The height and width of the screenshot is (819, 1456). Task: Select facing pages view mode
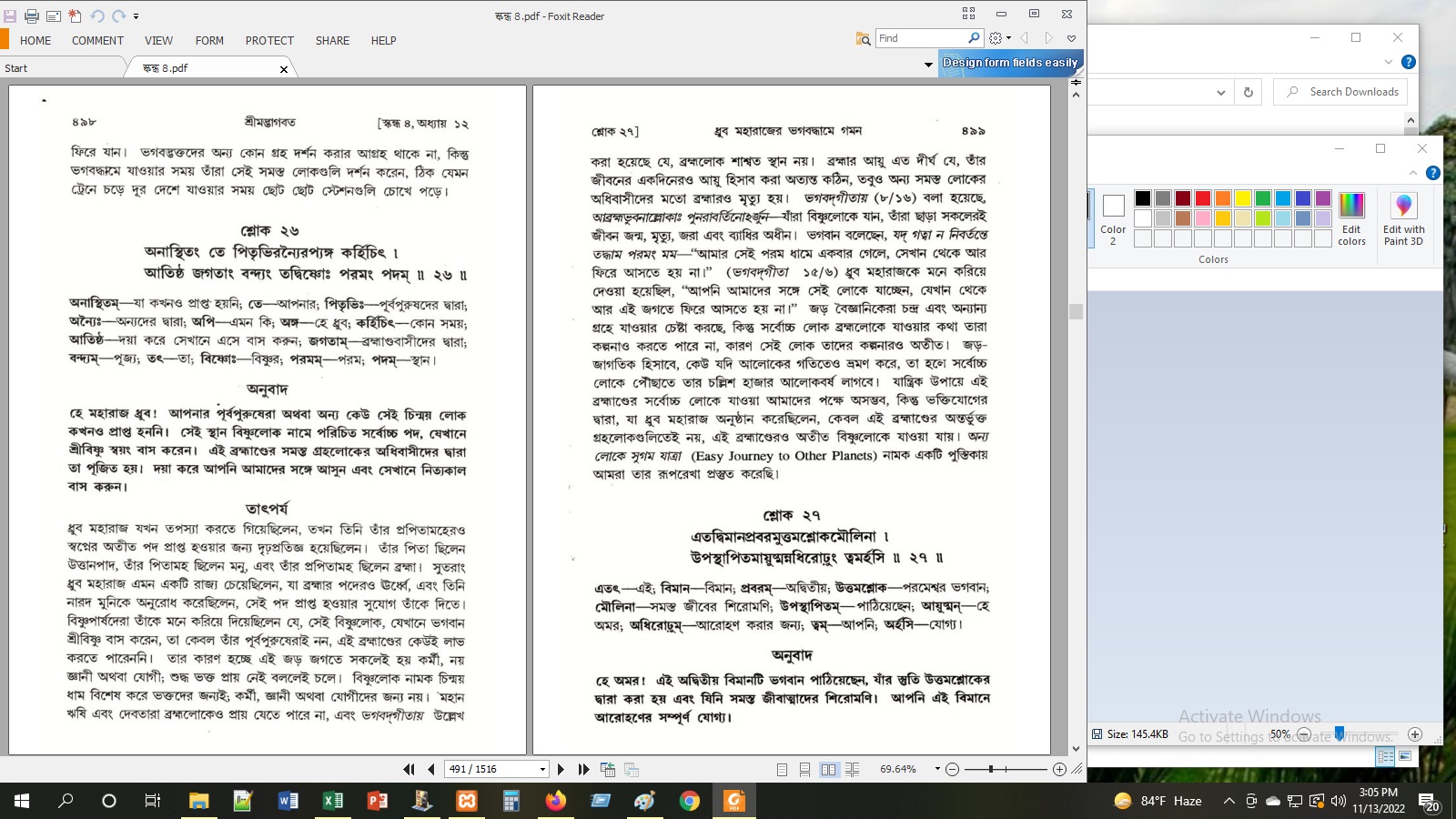pos(828,770)
